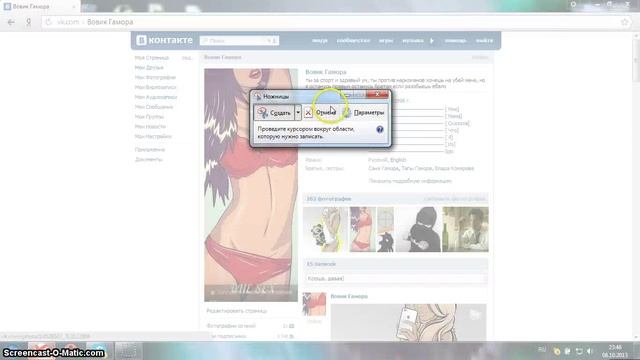Open Мои Видеозаписи in the sidebar
The height and width of the screenshot is (360, 640).
[x=156, y=87]
